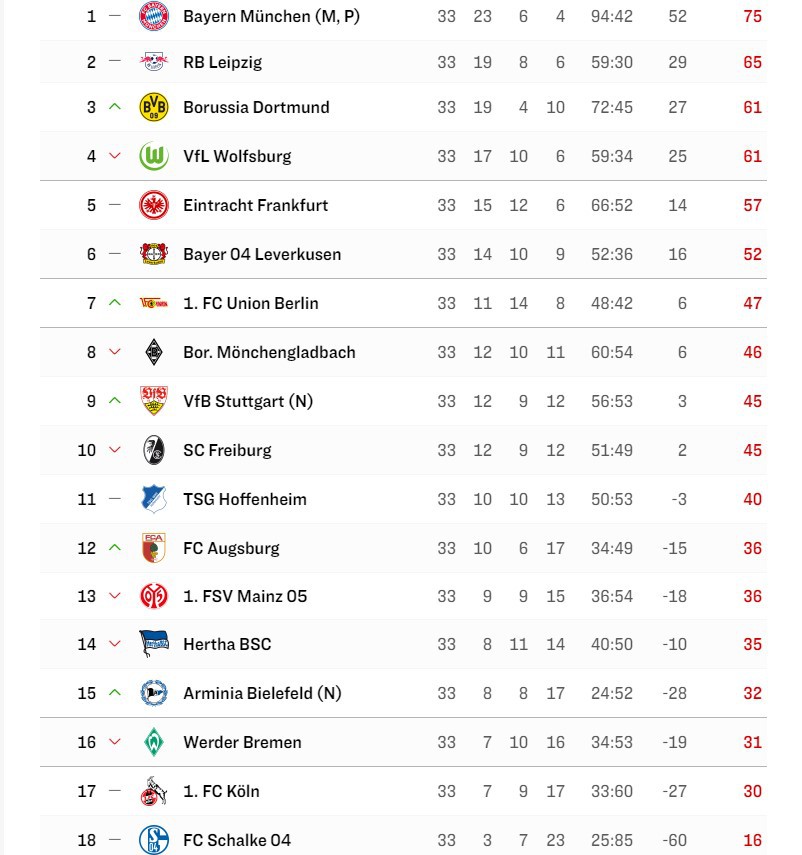The height and width of the screenshot is (855, 802).
Task: Click the Hertha BSC flag logo
Action: [x=154, y=644]
